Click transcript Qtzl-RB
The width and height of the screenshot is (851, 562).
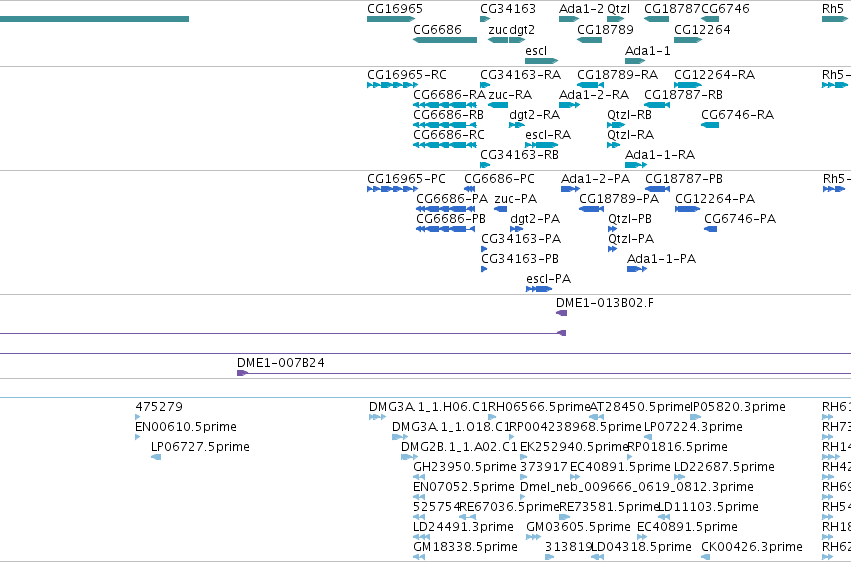(616, 125)
